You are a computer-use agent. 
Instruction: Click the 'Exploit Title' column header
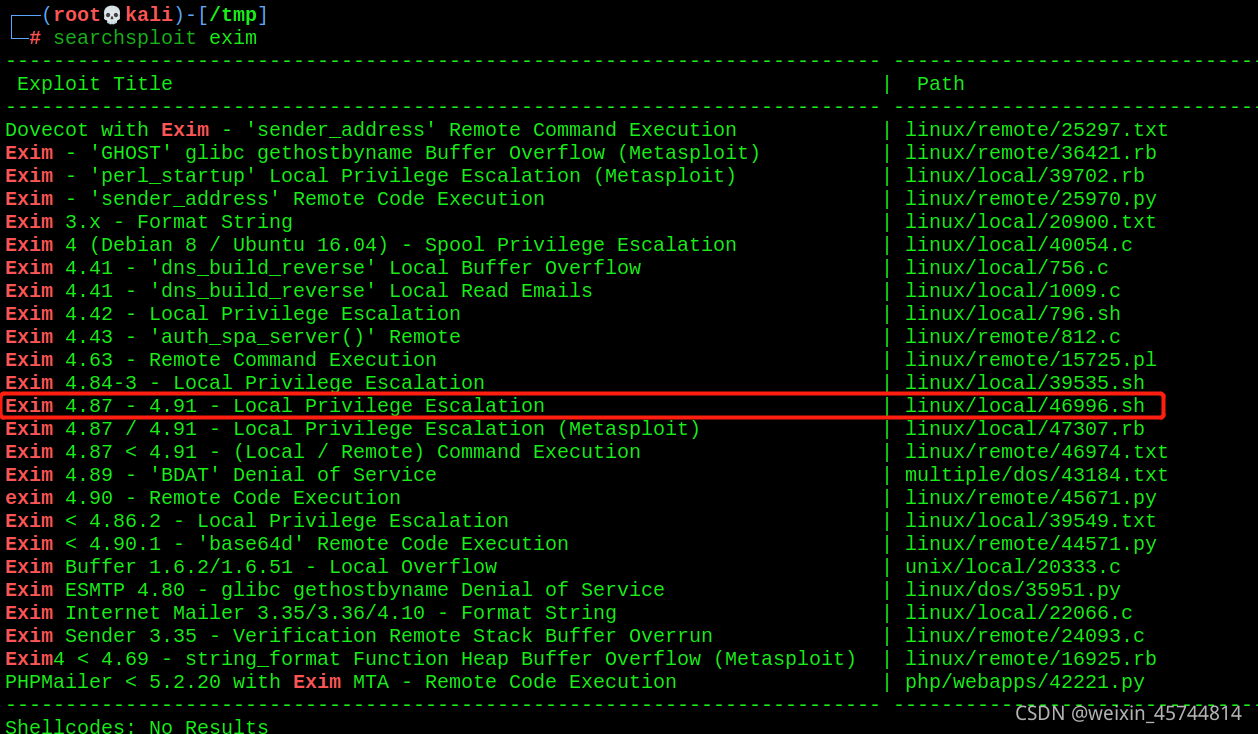tap(95, 84)
